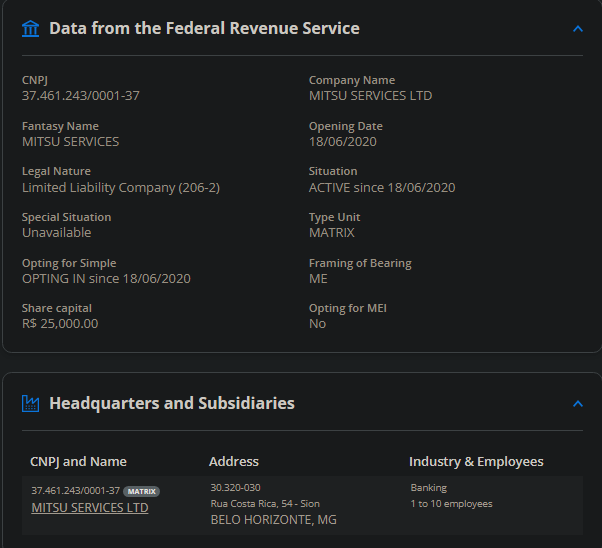Image resolution: width=602 pixels, height=548 pixels.
Task: Click the Headquarters and Subsidiaries heading text
Action: tap(172, 403)
